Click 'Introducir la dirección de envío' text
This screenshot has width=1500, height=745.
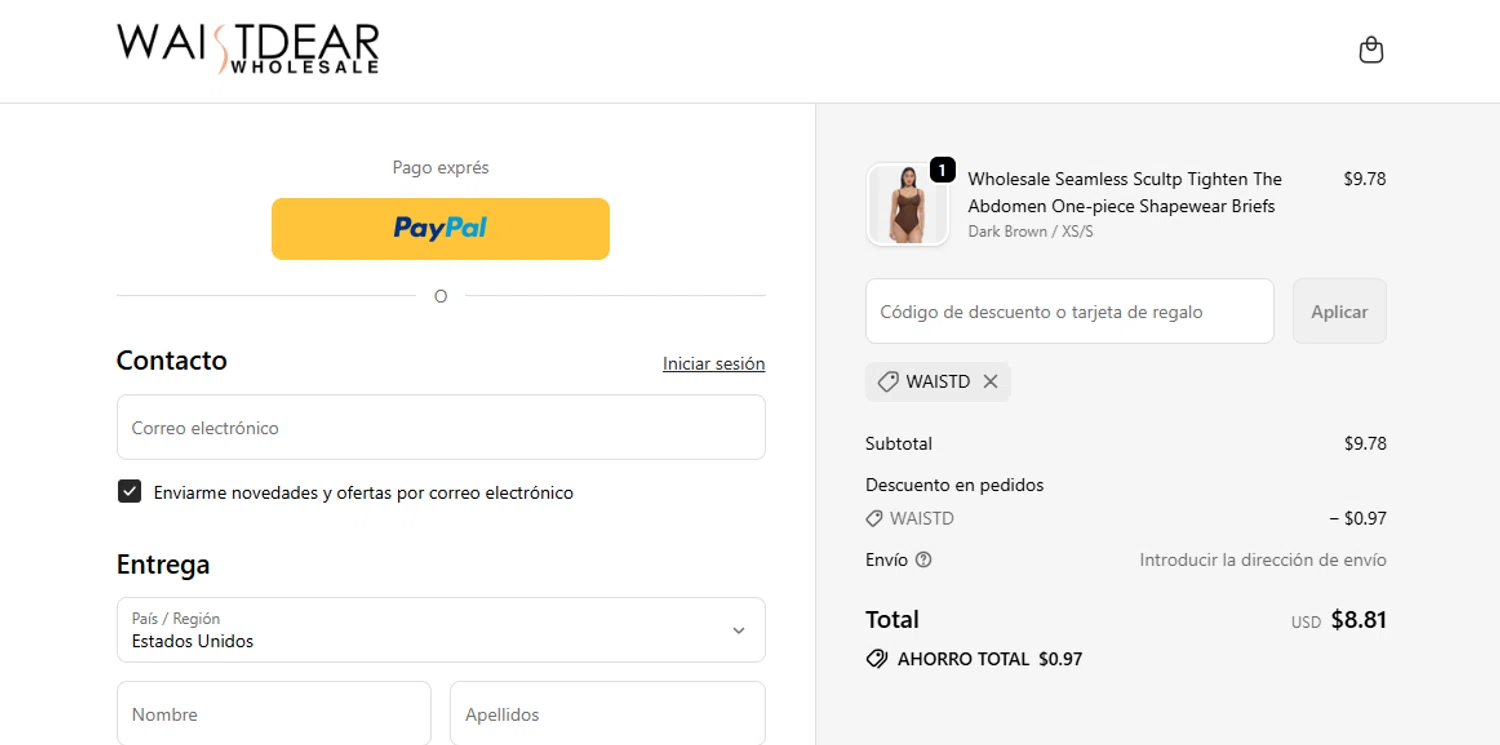pos(1263,560)
